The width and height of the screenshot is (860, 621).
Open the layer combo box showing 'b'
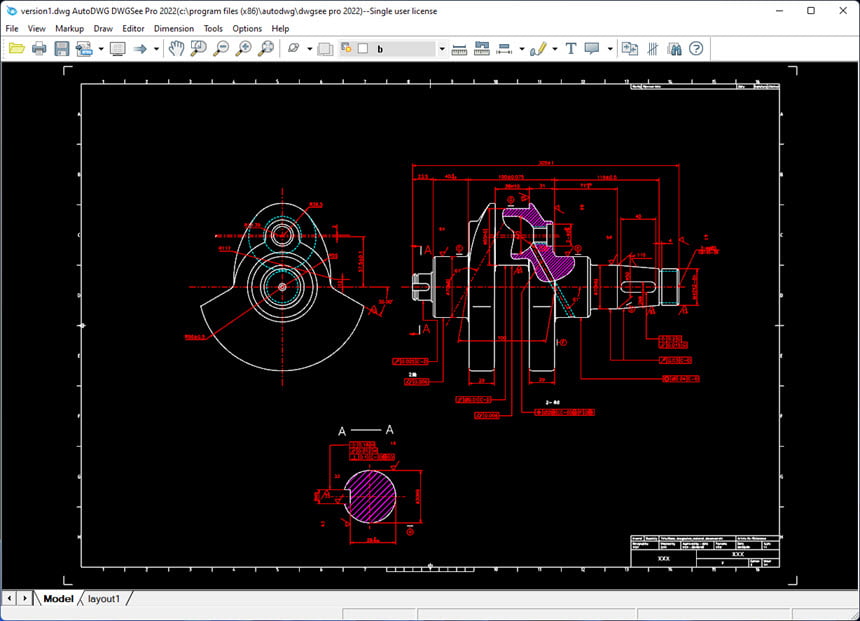pos(393,49)
